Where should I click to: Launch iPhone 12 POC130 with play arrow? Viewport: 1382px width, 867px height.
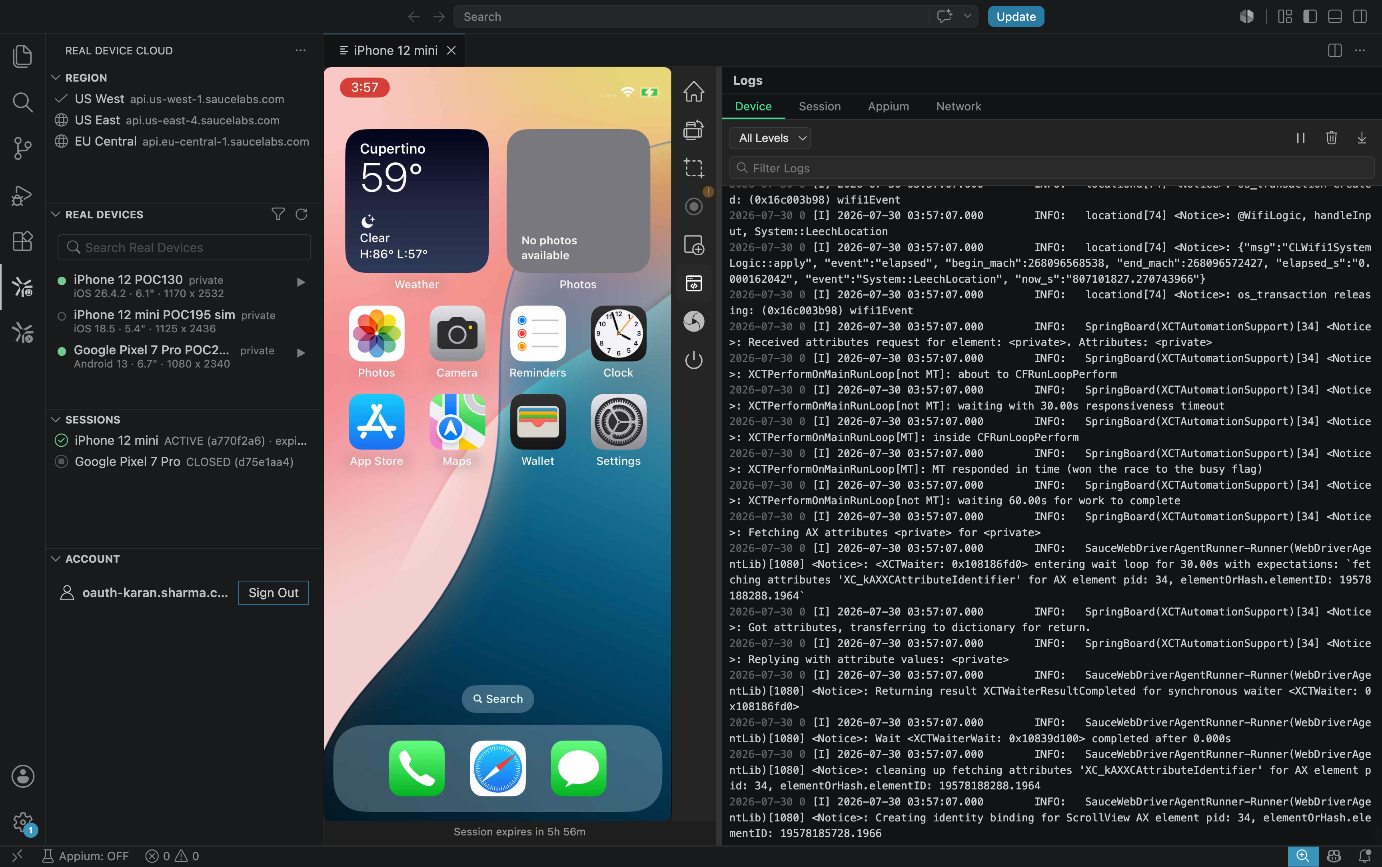click(301, 283)
